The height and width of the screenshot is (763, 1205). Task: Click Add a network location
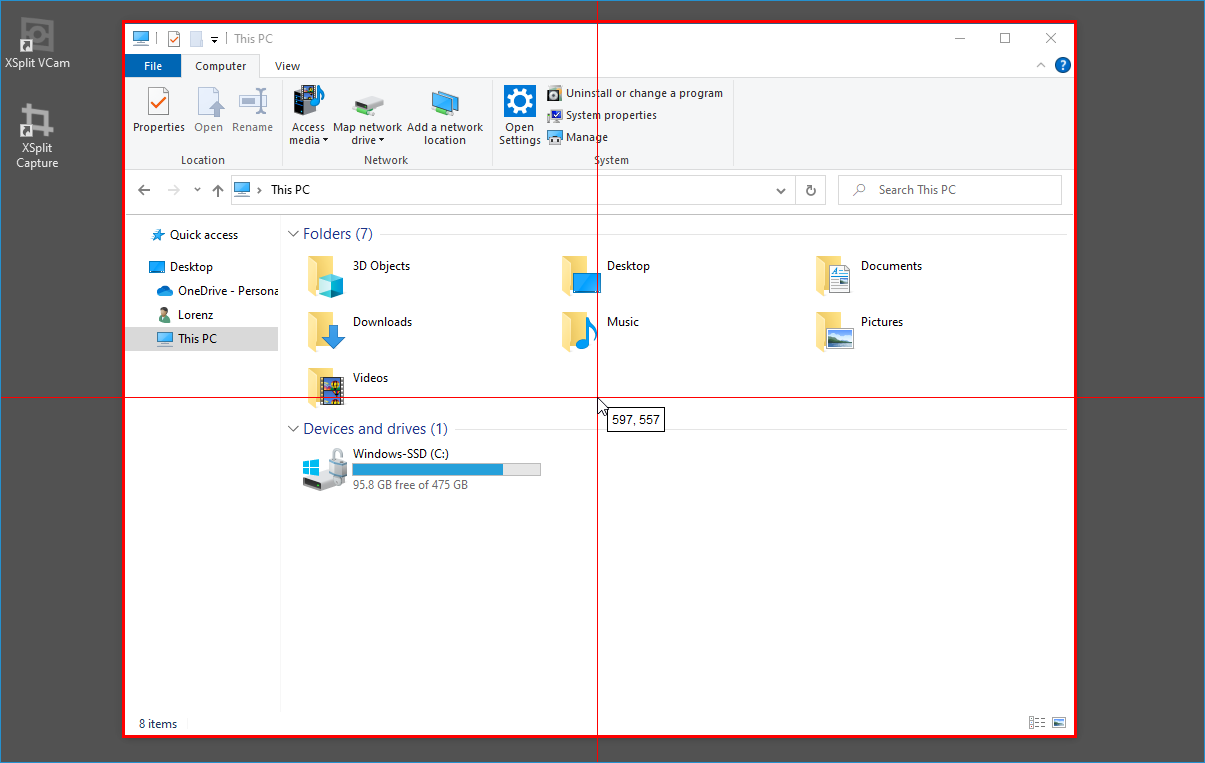click(445, 116)
